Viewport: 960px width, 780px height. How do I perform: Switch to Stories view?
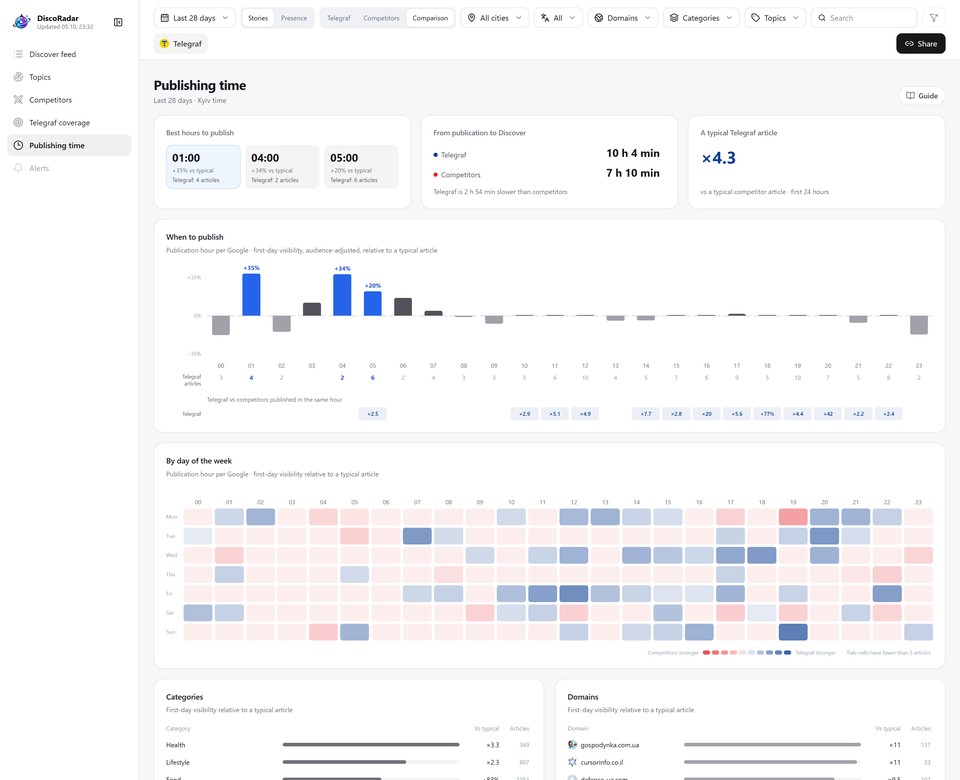tap(258, 18)
